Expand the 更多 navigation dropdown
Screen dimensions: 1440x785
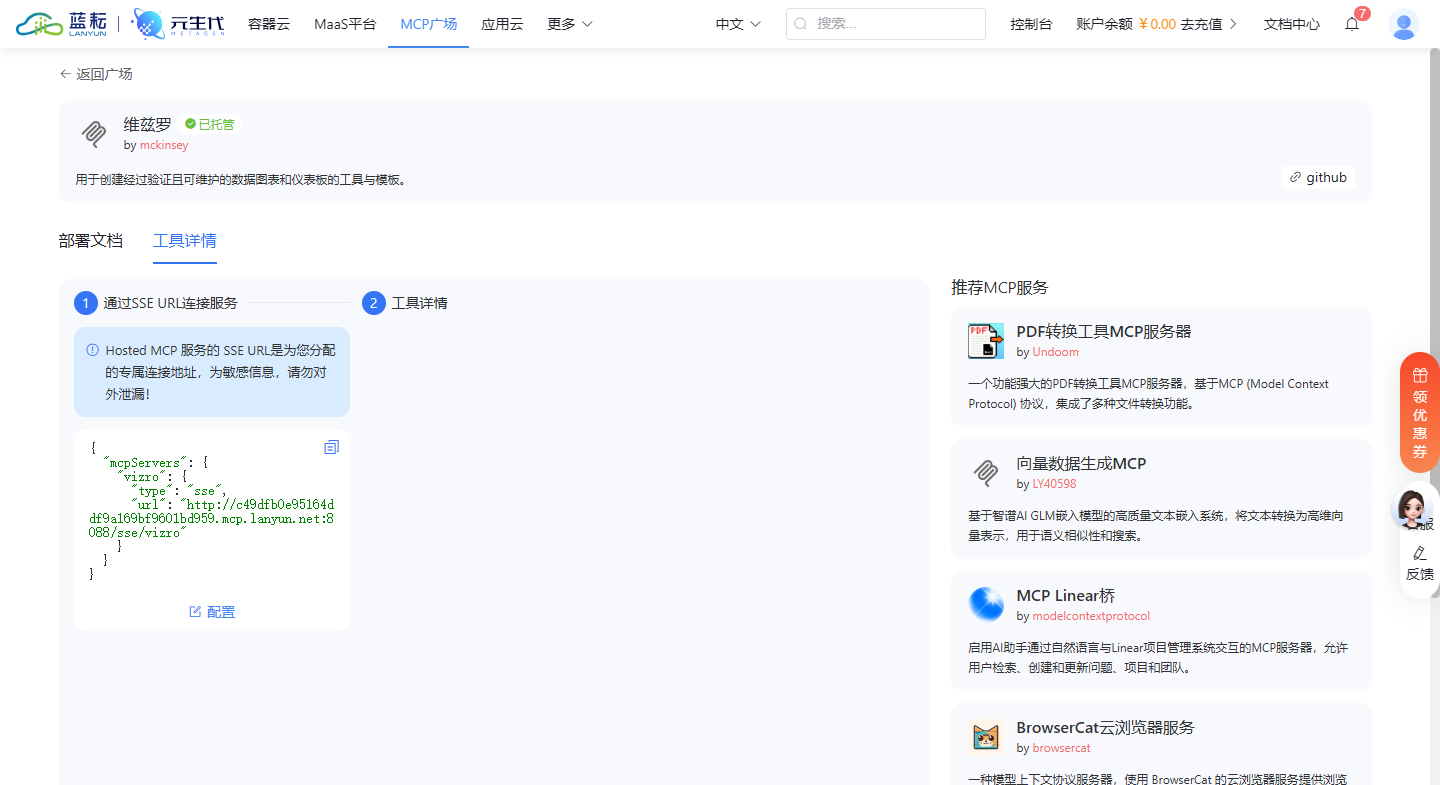[x=569, y=23]
